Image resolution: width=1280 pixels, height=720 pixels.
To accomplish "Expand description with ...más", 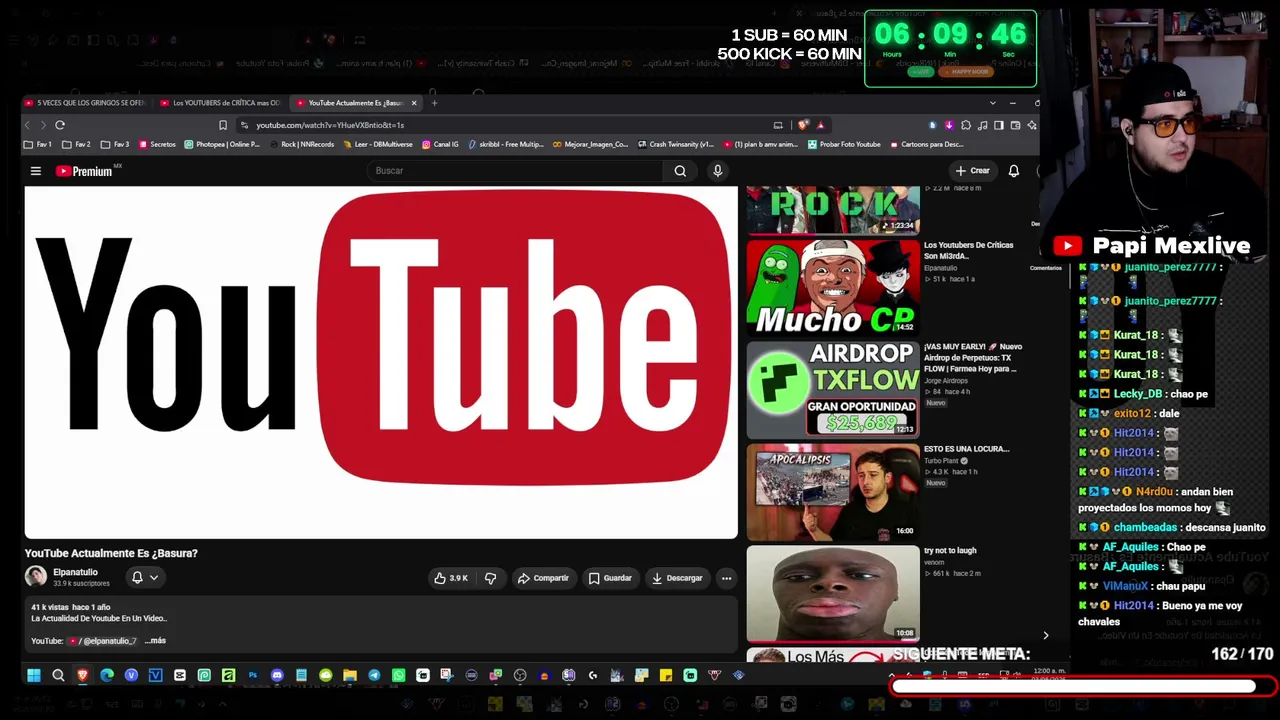I will (155, 641).
